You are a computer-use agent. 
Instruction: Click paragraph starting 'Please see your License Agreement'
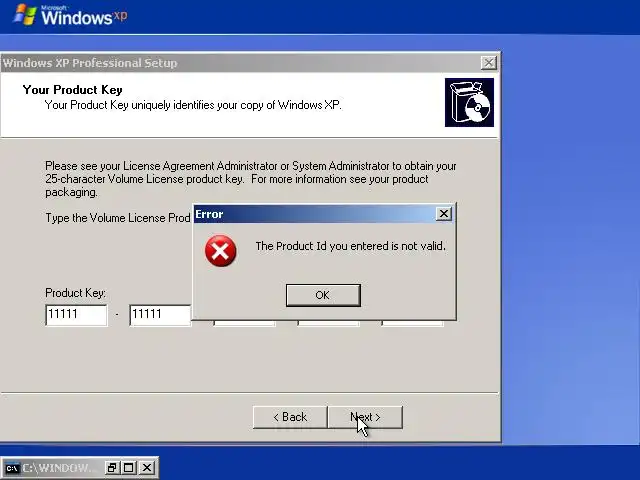point(251,179)
